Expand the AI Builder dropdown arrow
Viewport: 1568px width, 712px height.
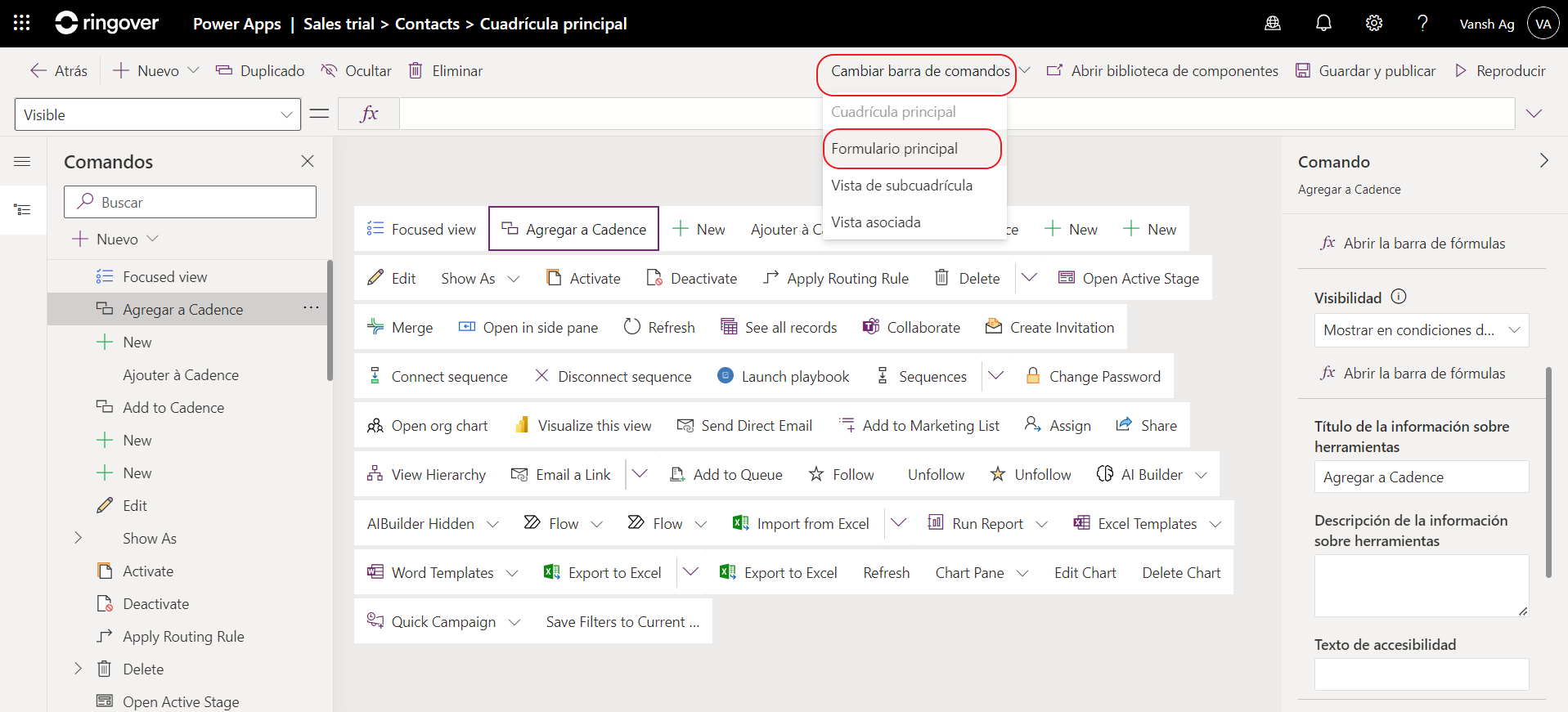(x=1201, y=475)
